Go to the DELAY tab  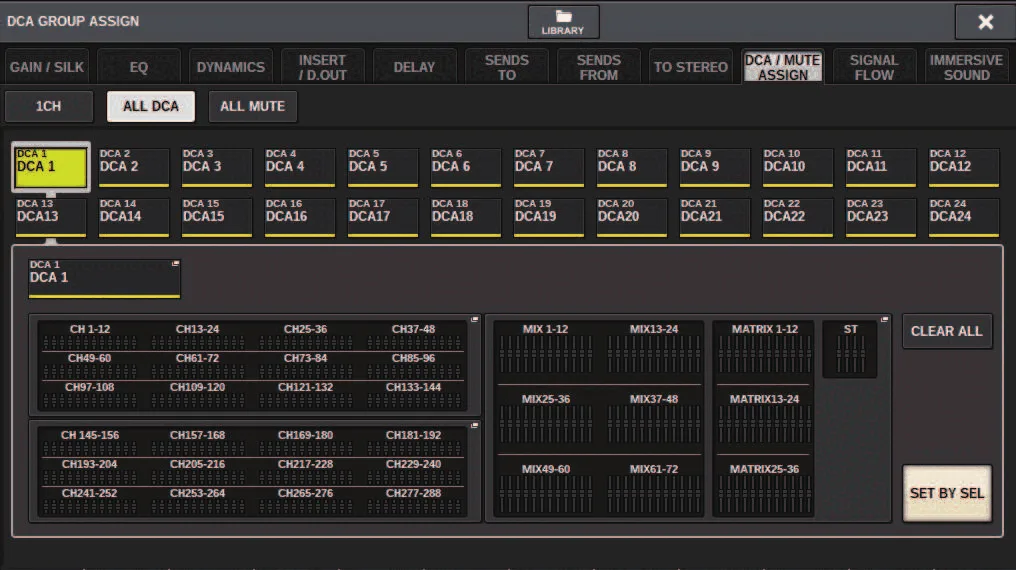(x=415, y=67)
